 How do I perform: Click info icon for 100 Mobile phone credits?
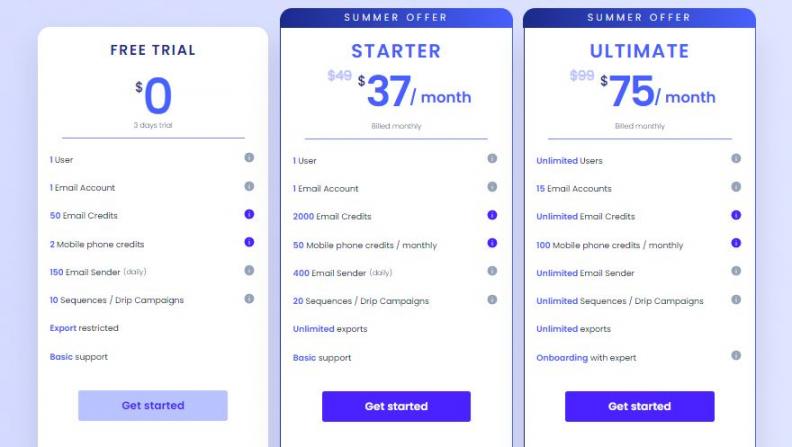point(736,243)
